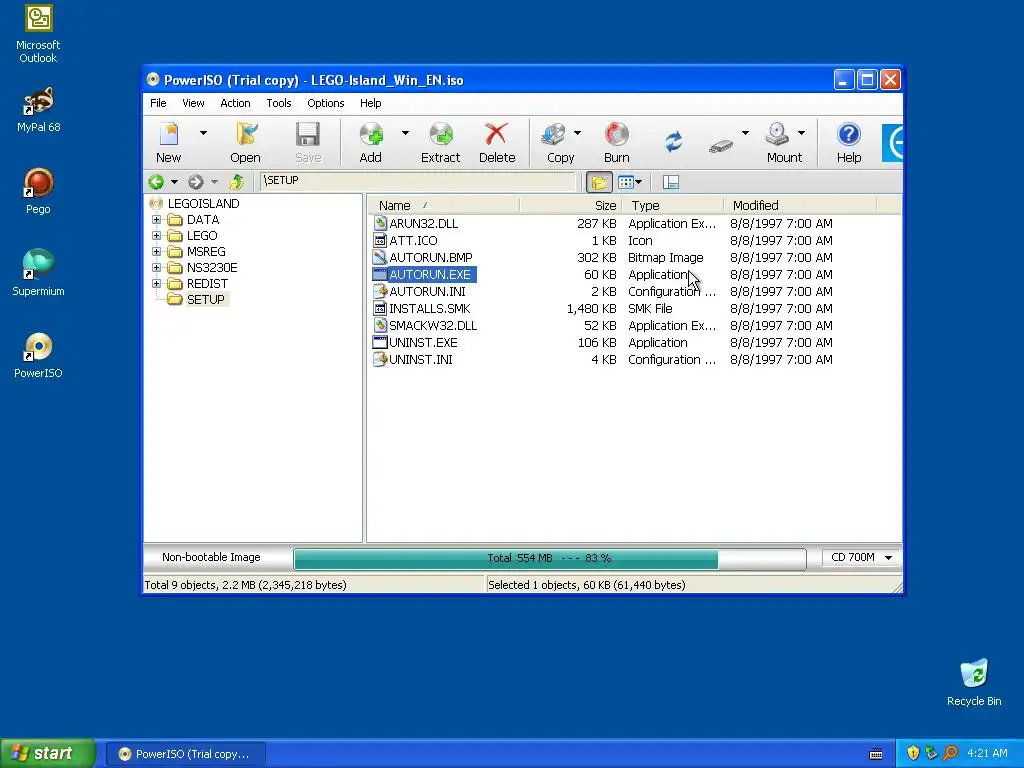The width and height of the screenshot is (1024, 768).
Task: Click the Total 554 MB capacity bar
Action: point(550,558)
